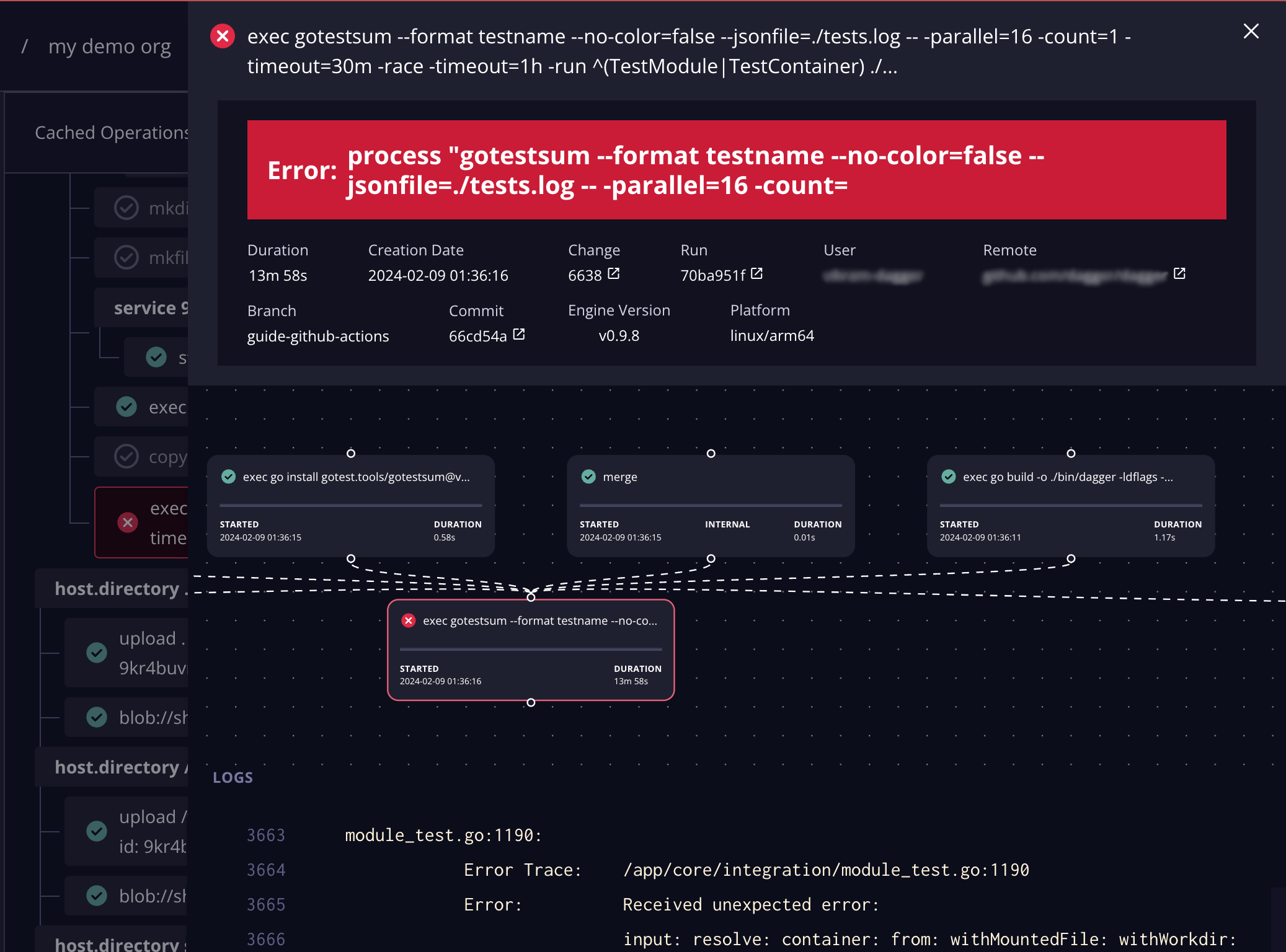
Task: Click the red error icon on failed exec step
Action: tap(128, 521)
